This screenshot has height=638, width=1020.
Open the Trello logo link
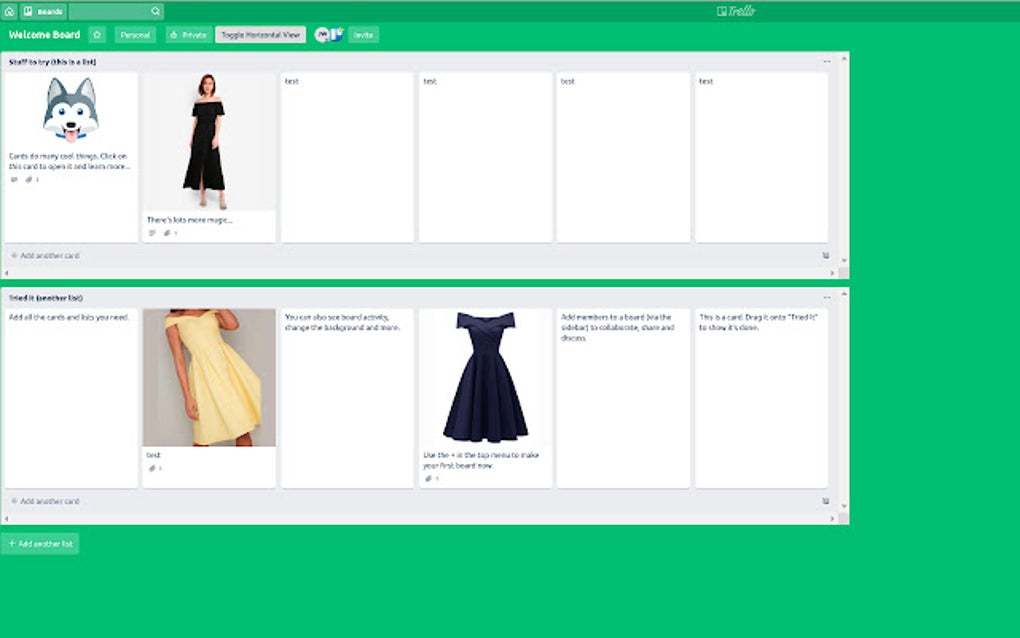pos(736,11)
